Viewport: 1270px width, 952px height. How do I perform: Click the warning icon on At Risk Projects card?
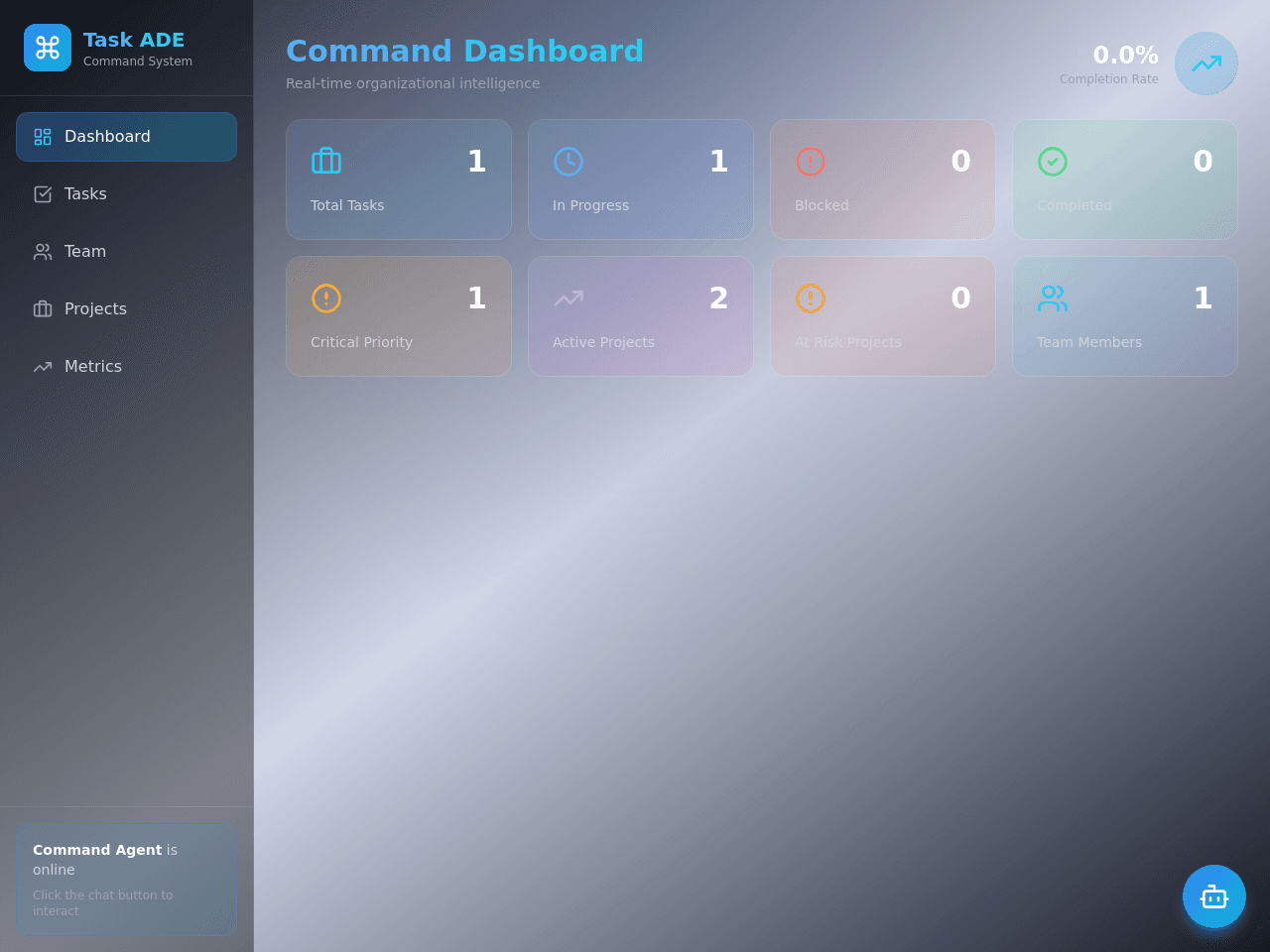coord(811,297)
